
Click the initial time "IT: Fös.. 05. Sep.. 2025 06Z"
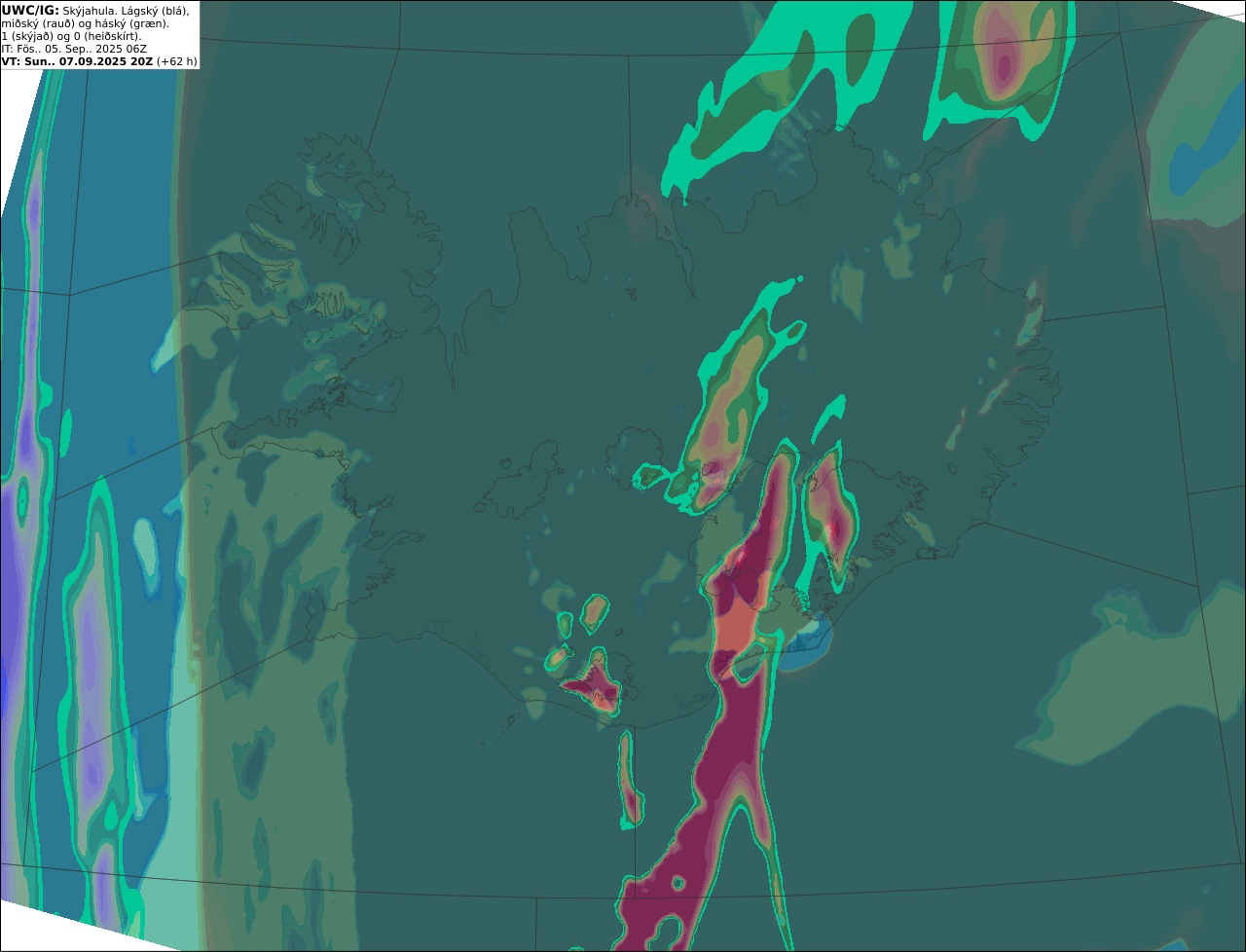click(74, 49)
